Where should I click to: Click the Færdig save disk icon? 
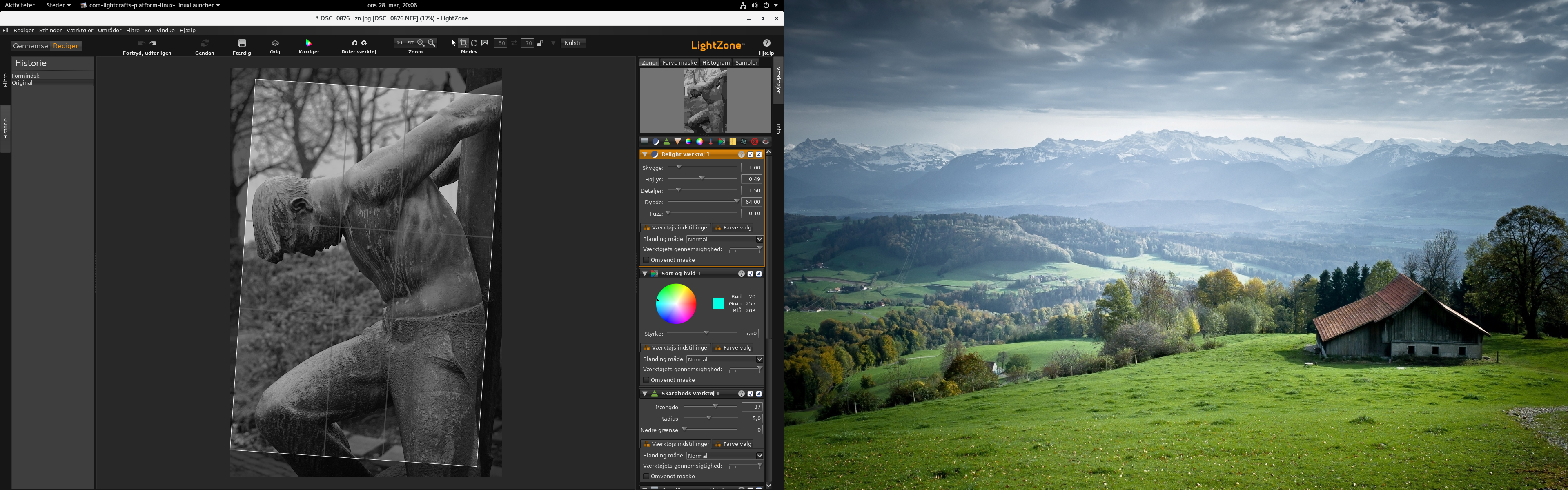[242, 42]
